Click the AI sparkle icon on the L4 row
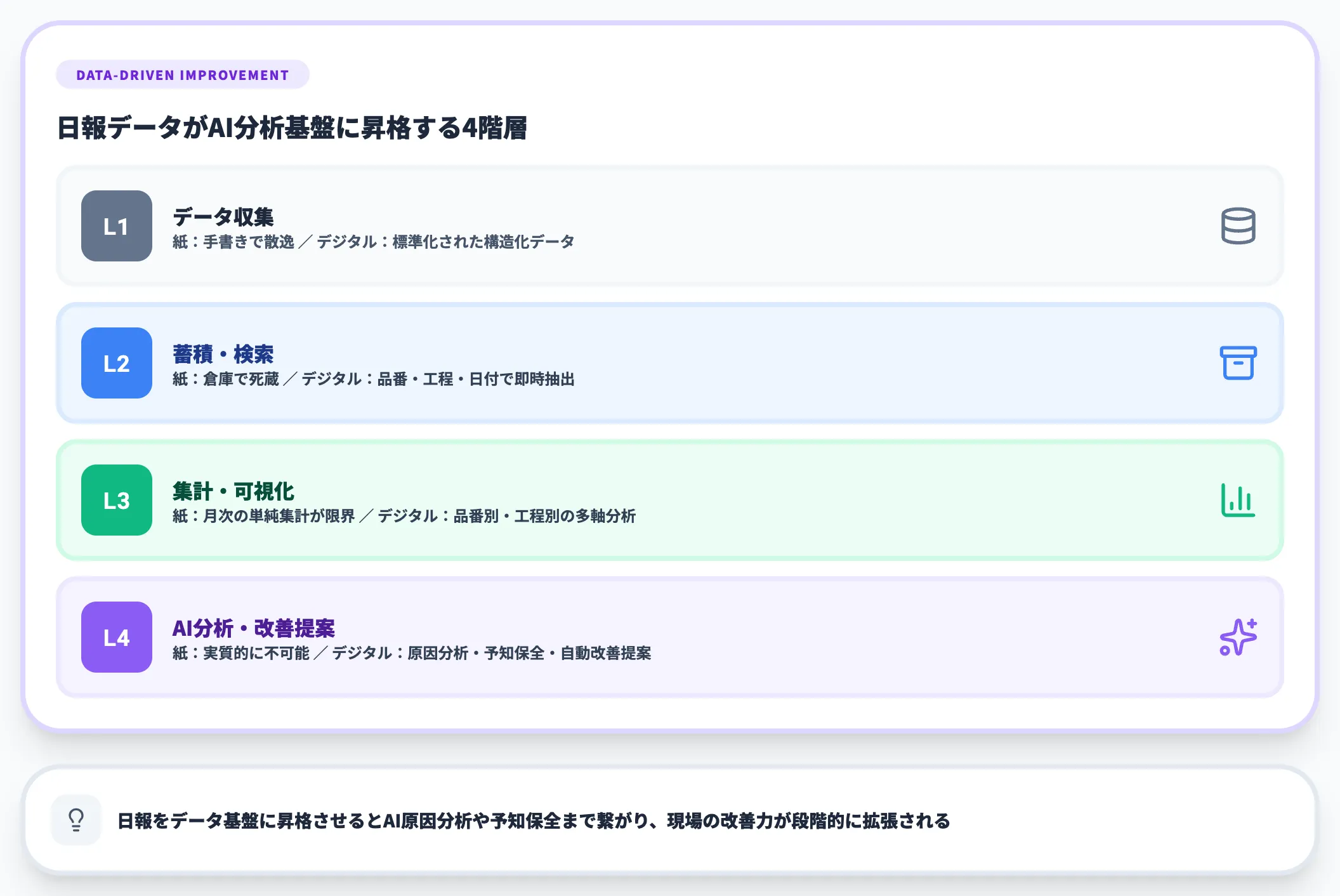This screenshot has height=896, width=1340. coord(1237,638)
